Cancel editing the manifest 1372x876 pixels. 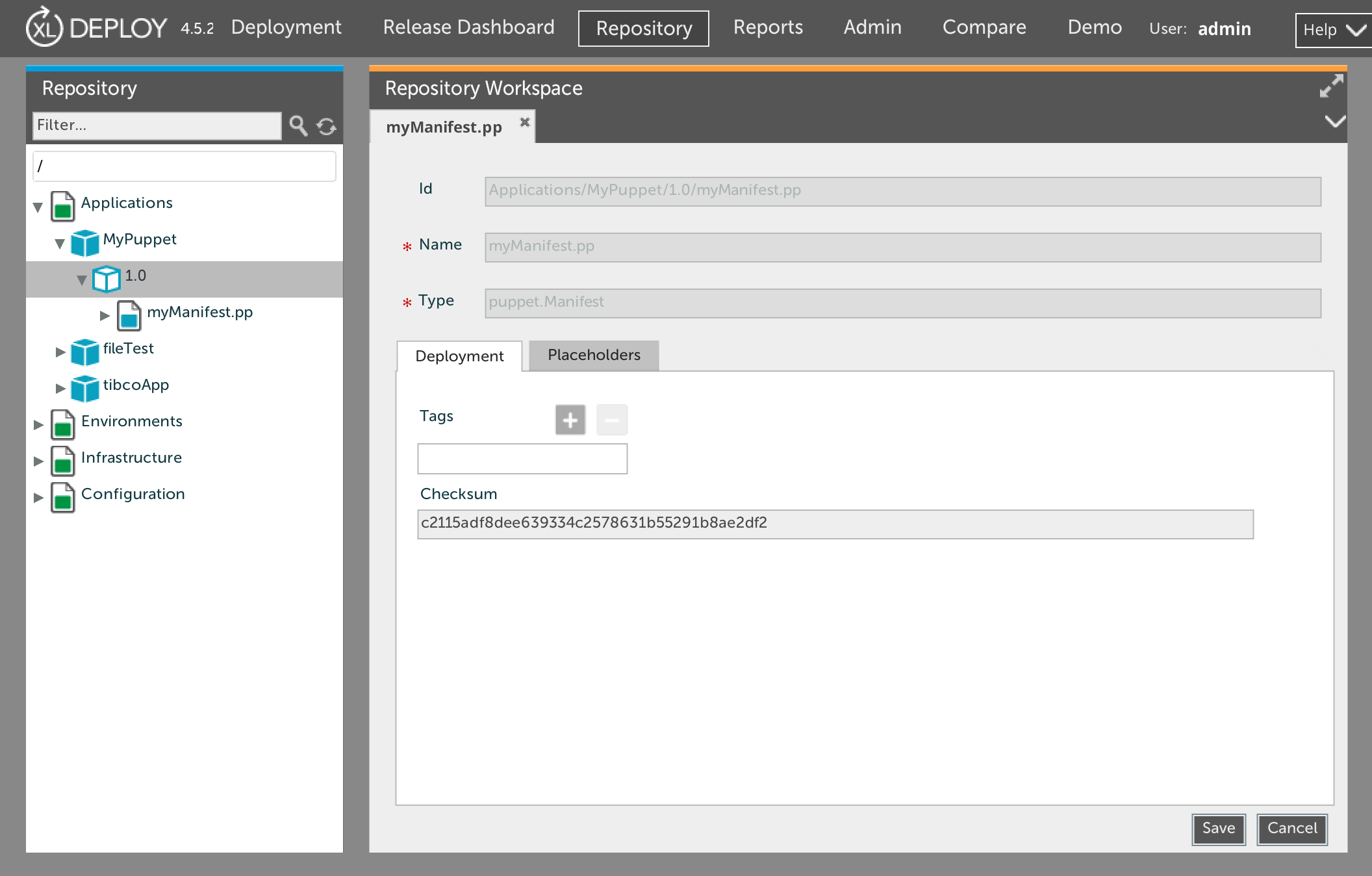pos(1291,829)
